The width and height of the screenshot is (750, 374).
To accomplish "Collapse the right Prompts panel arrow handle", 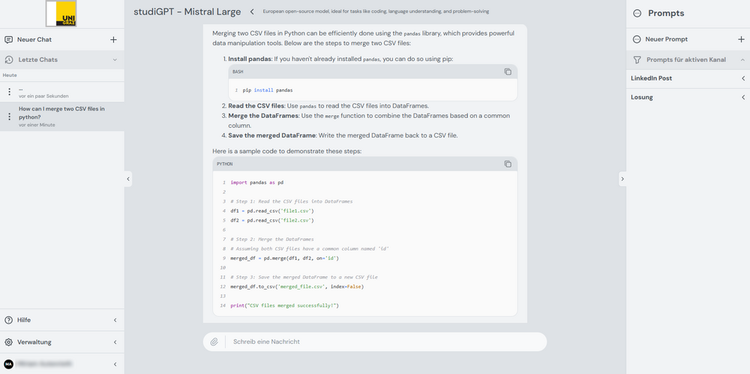I will point(622,179).
